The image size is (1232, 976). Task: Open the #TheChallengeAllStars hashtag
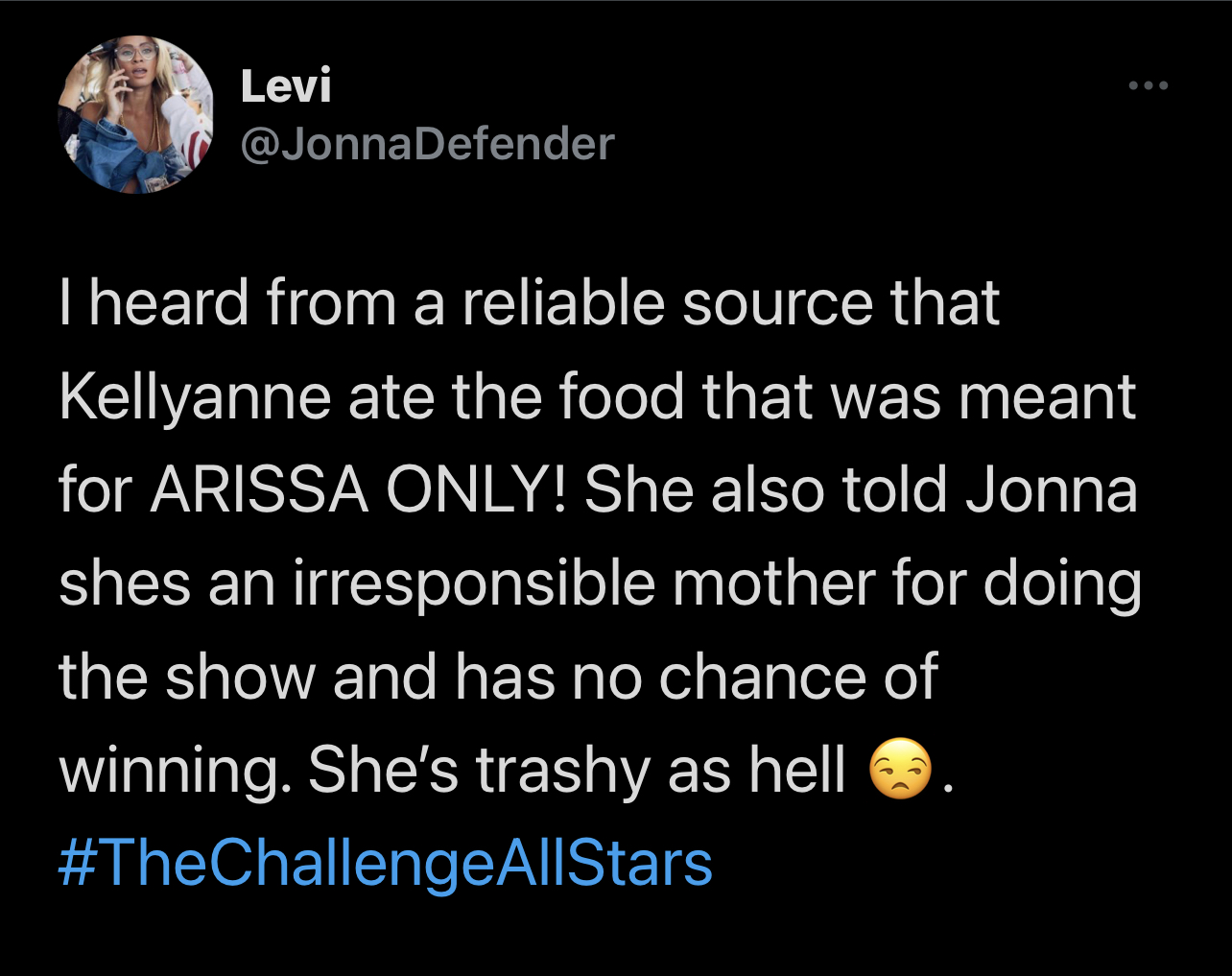click(386, 863)
